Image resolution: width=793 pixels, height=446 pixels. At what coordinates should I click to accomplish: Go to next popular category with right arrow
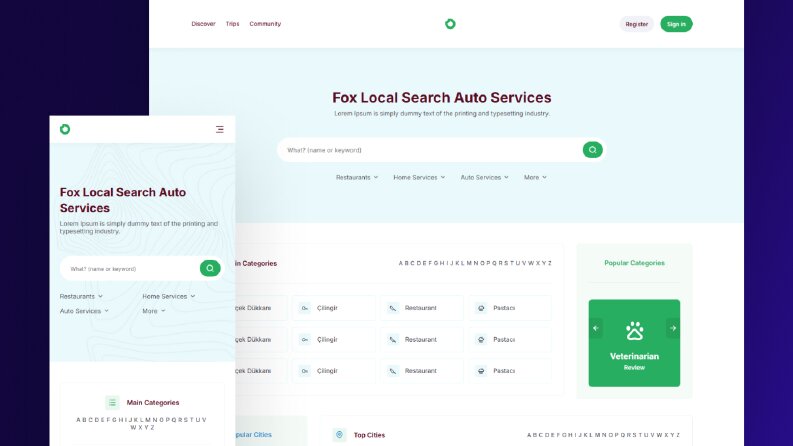point(673,328)
